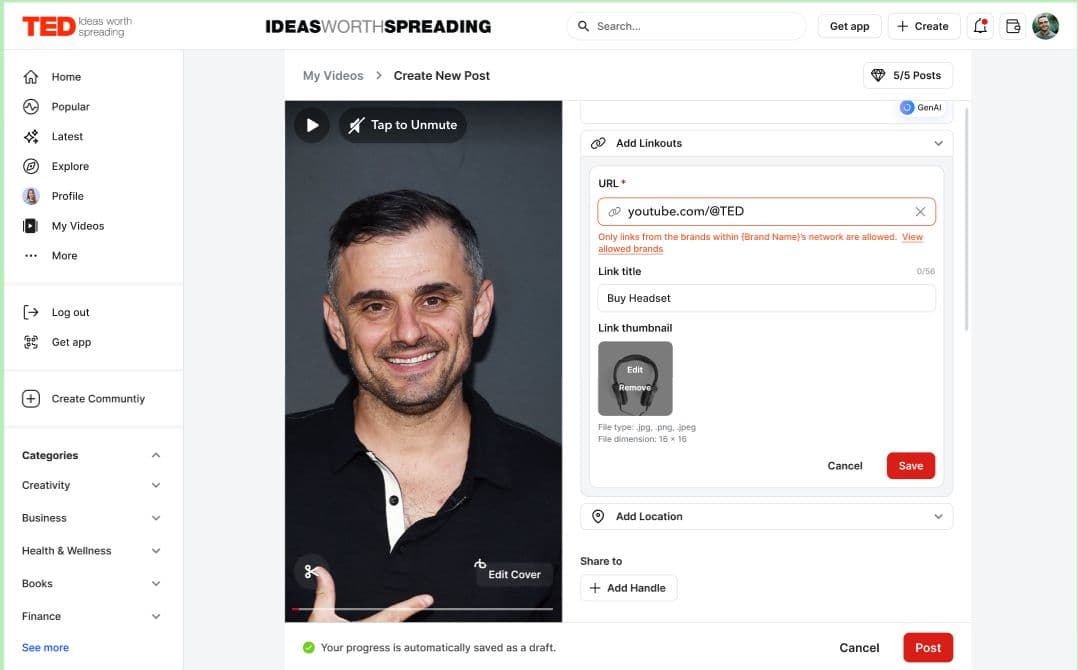The height and width of the screenshot is (670, 1078).
Task: Clear the URL field with X
Action: pos(920,212)
